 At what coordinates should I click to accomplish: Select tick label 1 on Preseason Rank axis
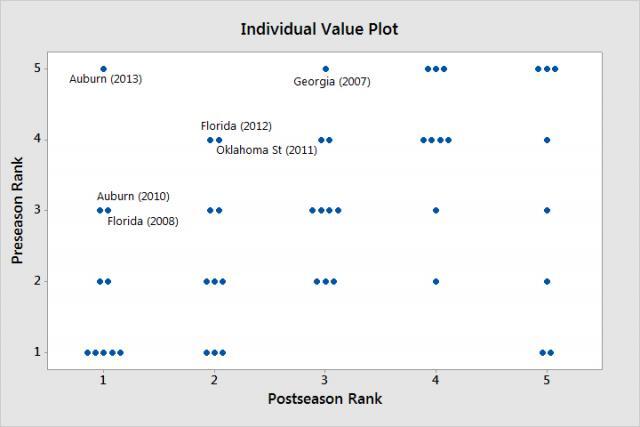pyautogui.click(x=36, y=352)
